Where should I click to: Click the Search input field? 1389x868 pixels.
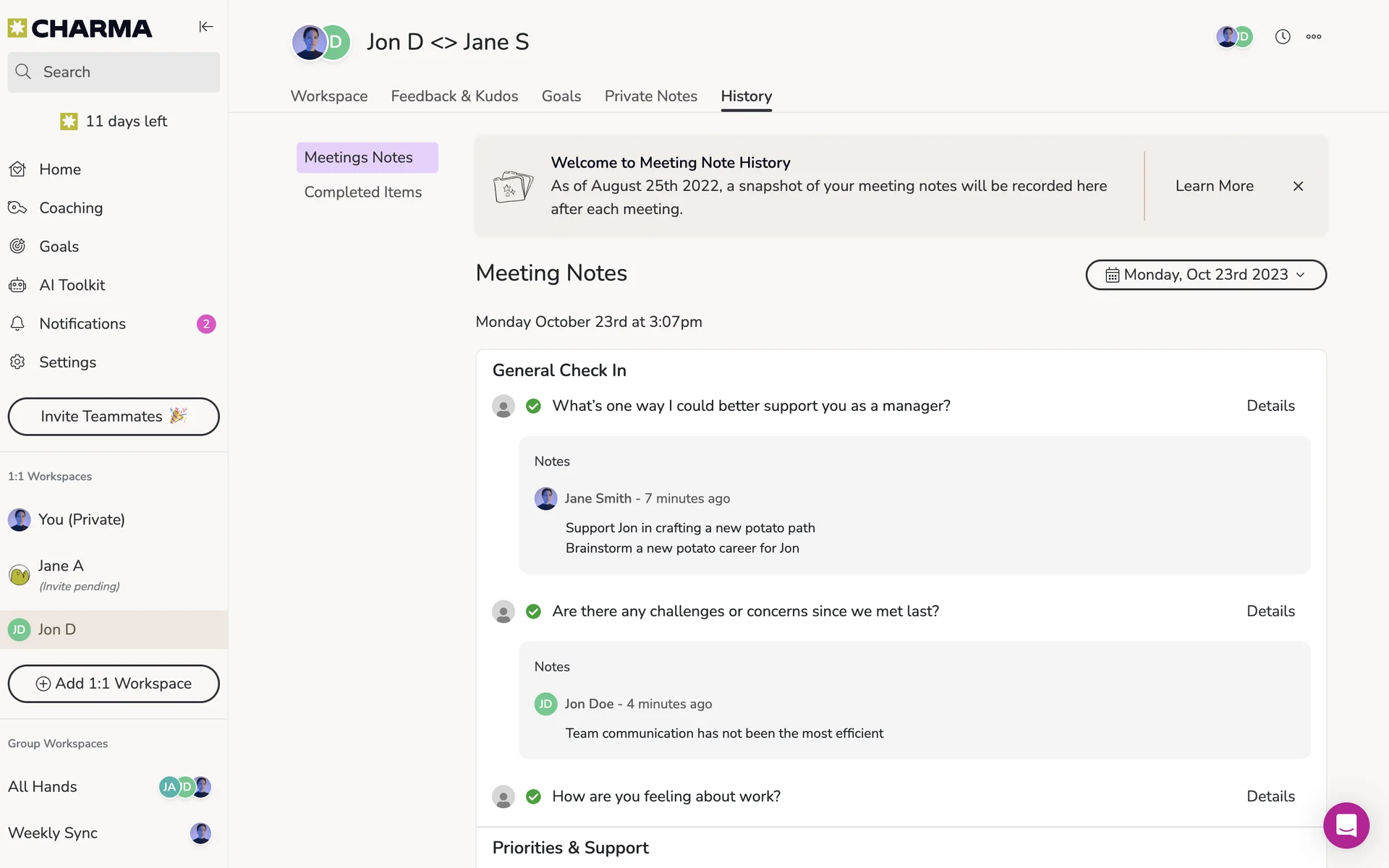point(114,72)
